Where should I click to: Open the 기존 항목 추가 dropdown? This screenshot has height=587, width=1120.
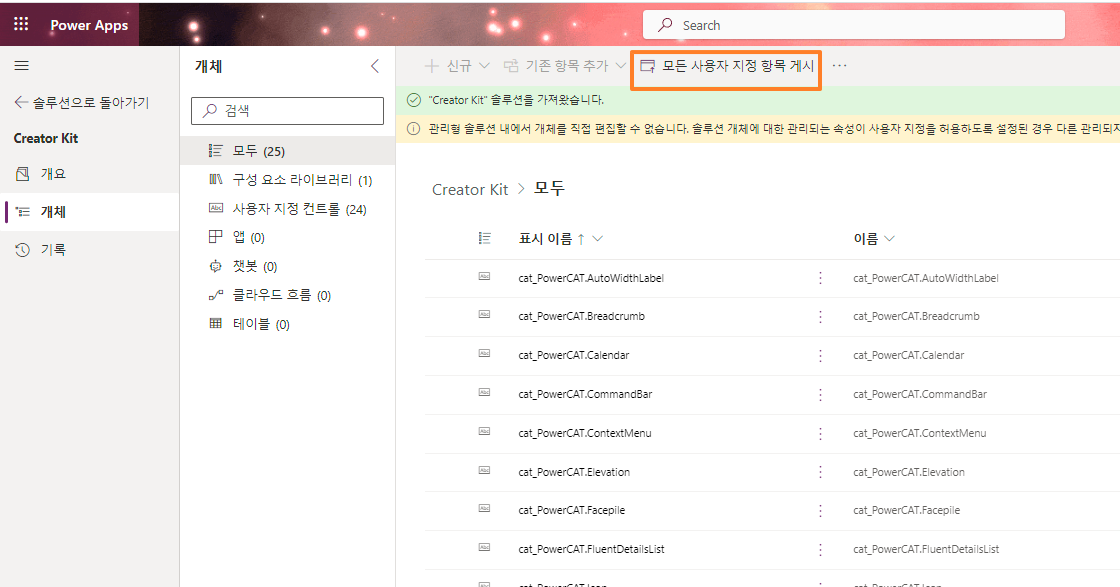pyautogui.click(x=564, y=66)
